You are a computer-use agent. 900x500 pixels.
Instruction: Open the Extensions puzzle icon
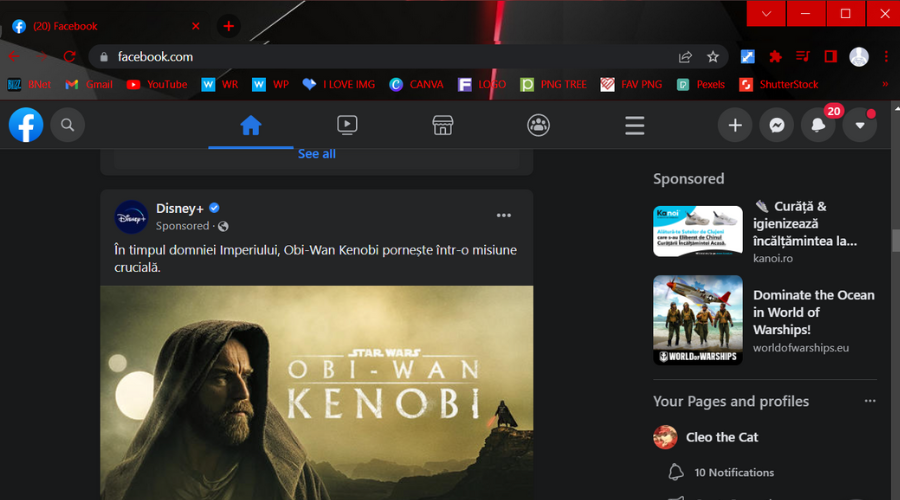775,56
